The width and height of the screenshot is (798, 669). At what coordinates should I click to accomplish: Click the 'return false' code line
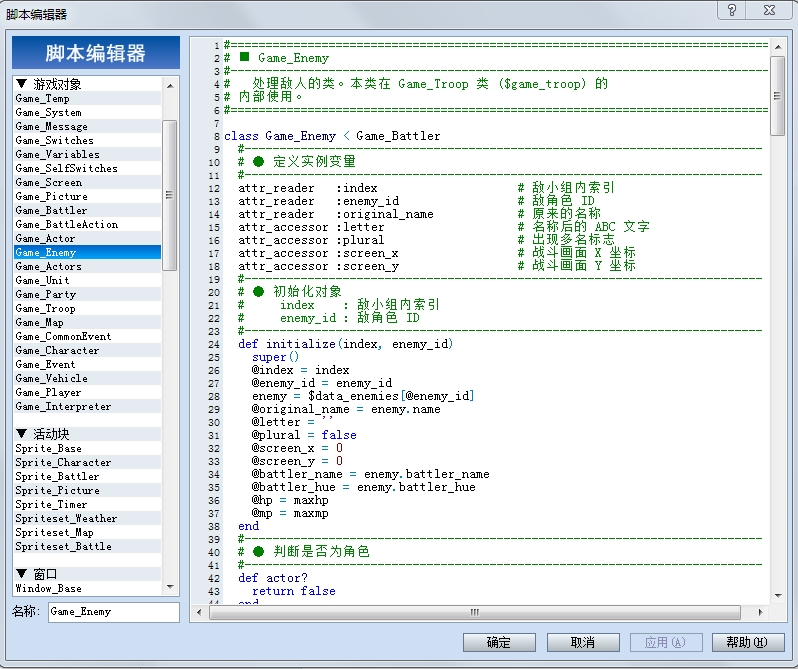[x=294, y=591]
